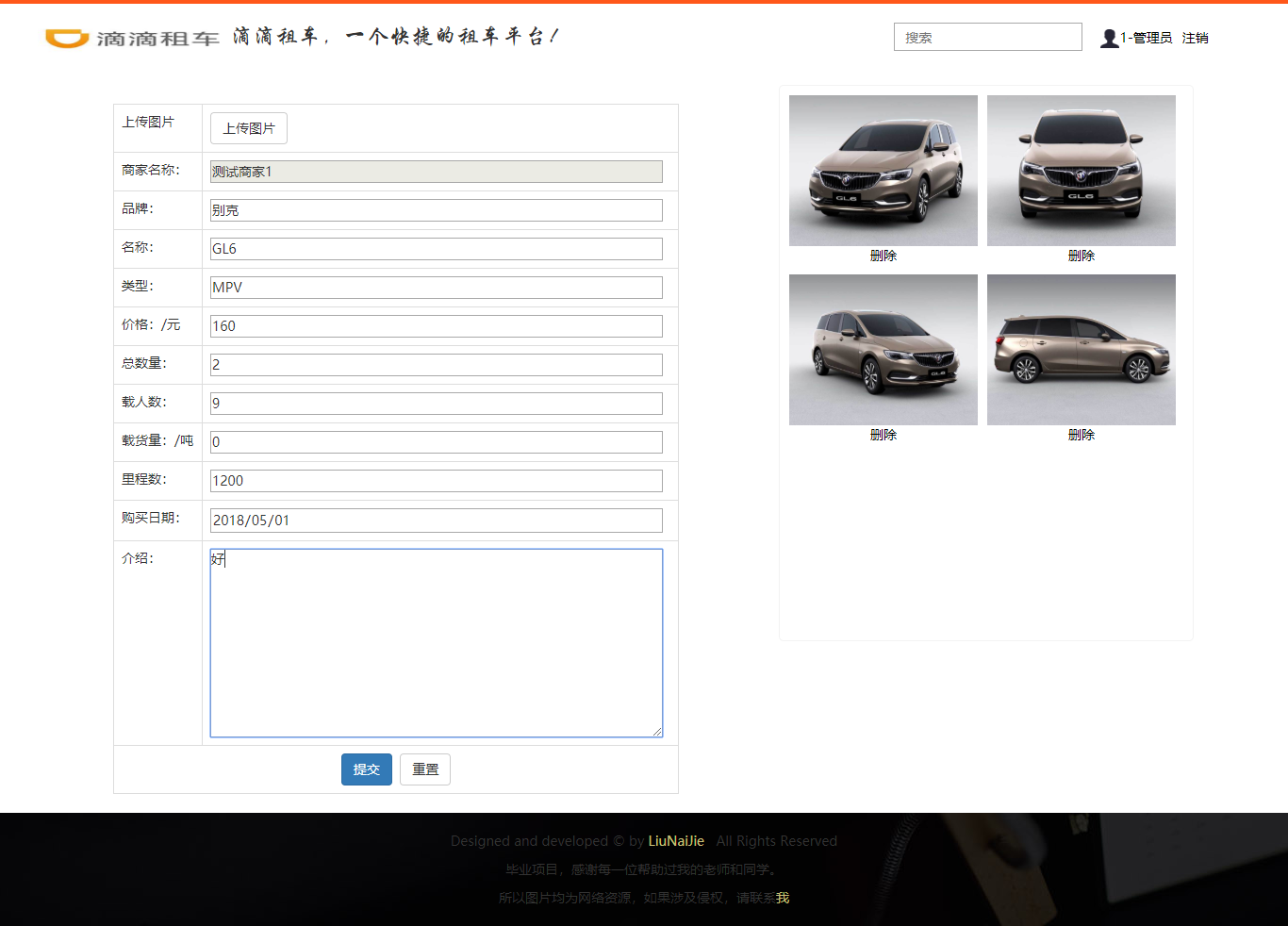This screenshot has height=926, width=1288.
Task: Delete the side profile car image
Action: pyautogui.click(x=1082, y=435)
